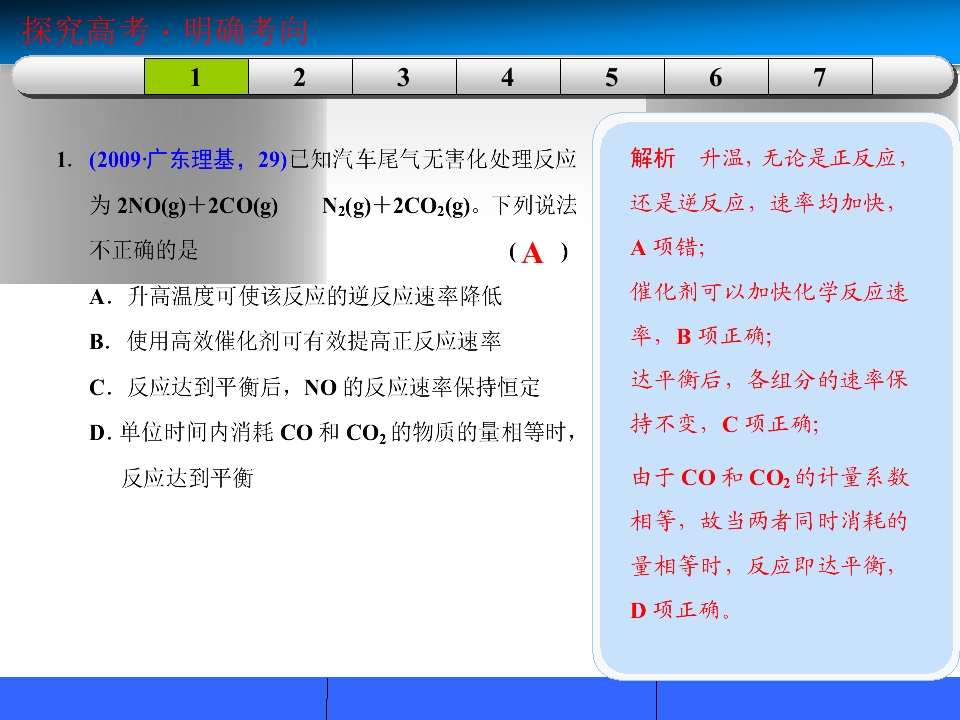The width and height of the screenshot is (960, 720).
Task: Click option C about NO reaction rate
Action: (315, 387)
